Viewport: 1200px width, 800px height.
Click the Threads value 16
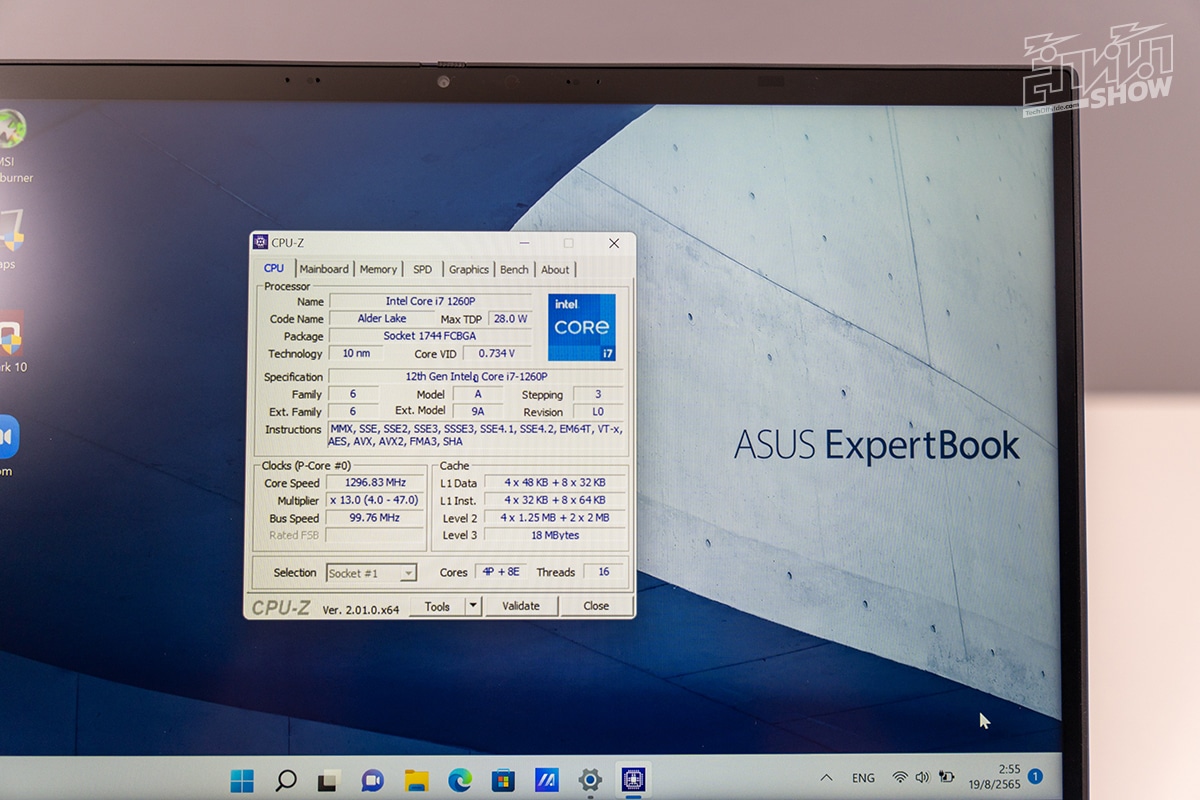(604, 572)
